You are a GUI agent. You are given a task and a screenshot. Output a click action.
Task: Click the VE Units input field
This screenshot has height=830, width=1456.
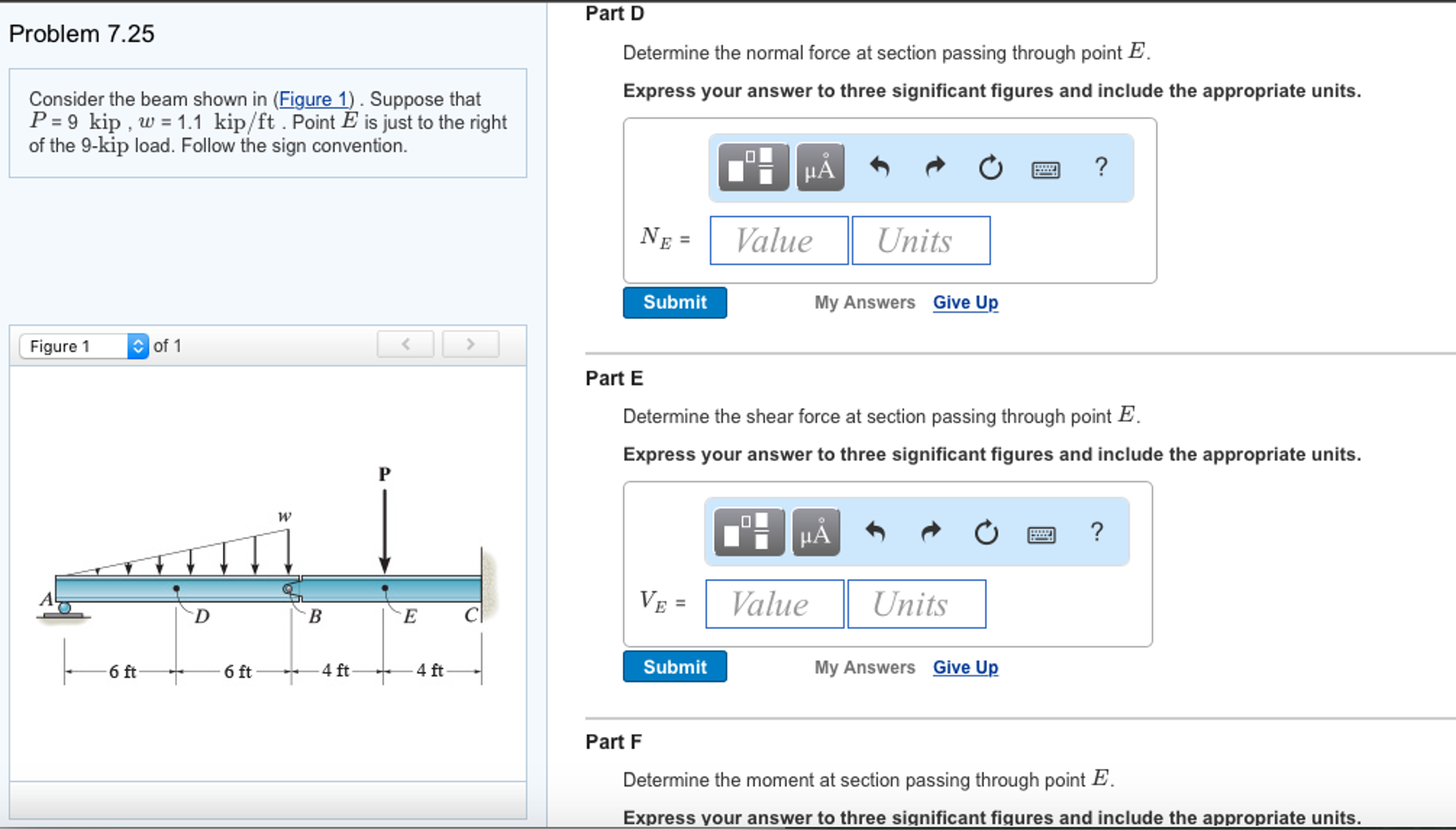pos(917,604)
